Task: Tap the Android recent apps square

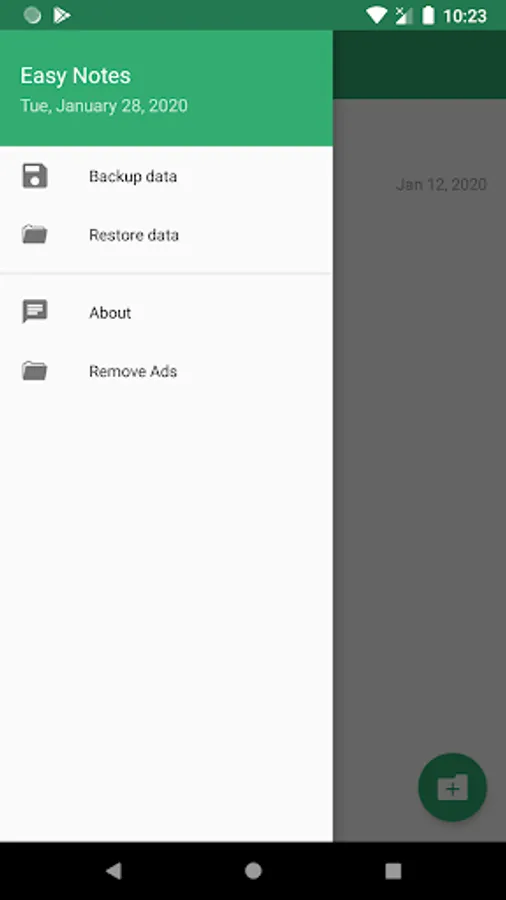Action: pyautogui.click(x=393, y=871)
